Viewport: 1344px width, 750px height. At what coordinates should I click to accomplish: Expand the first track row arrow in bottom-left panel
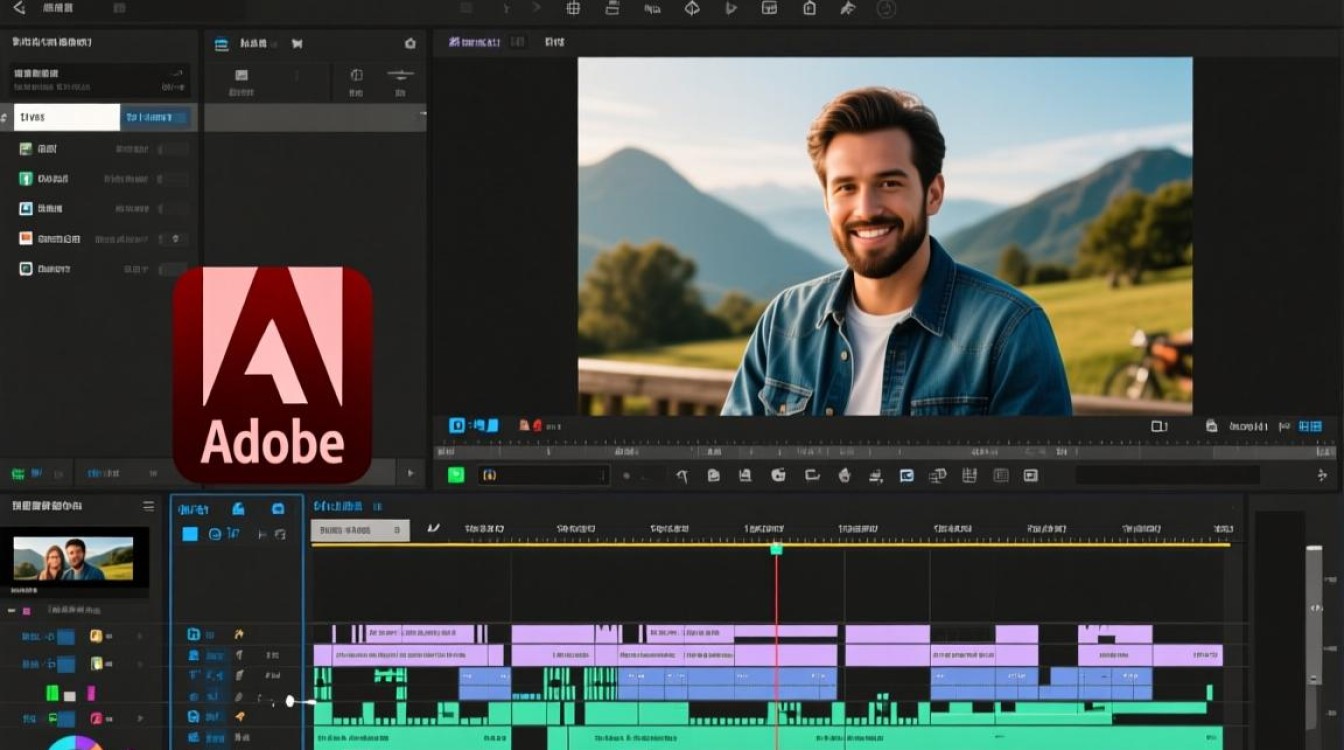click(x=140, y=636)
